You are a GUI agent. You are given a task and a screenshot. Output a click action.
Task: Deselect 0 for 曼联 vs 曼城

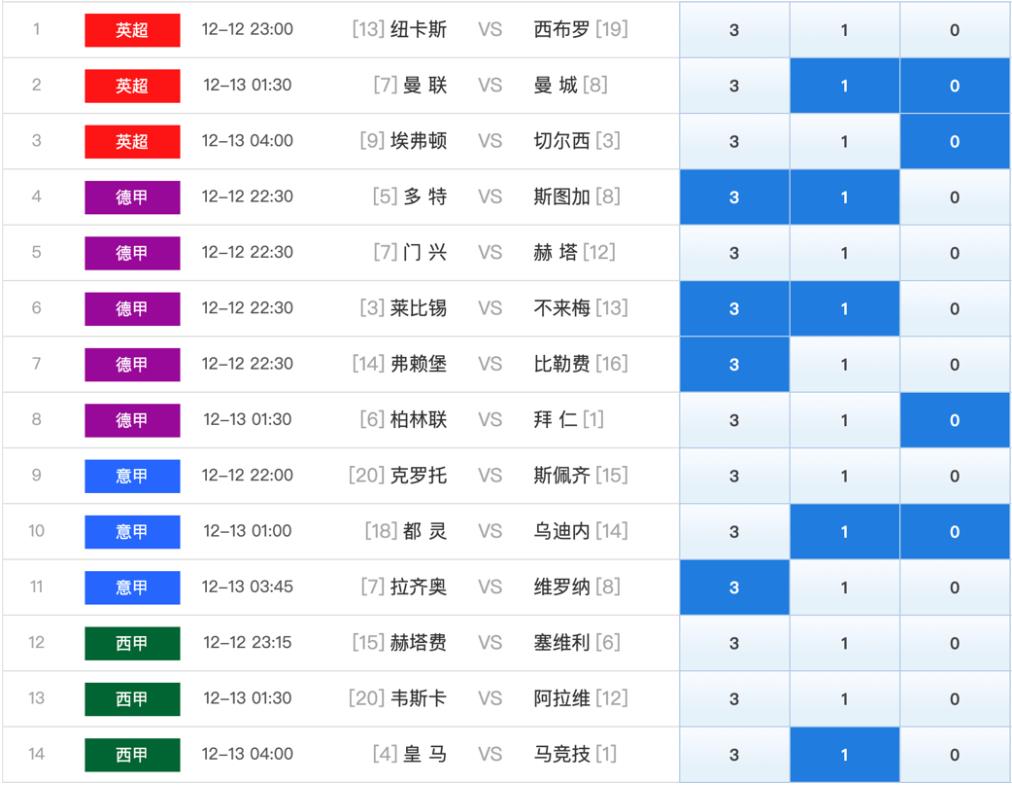pos(955,85)
